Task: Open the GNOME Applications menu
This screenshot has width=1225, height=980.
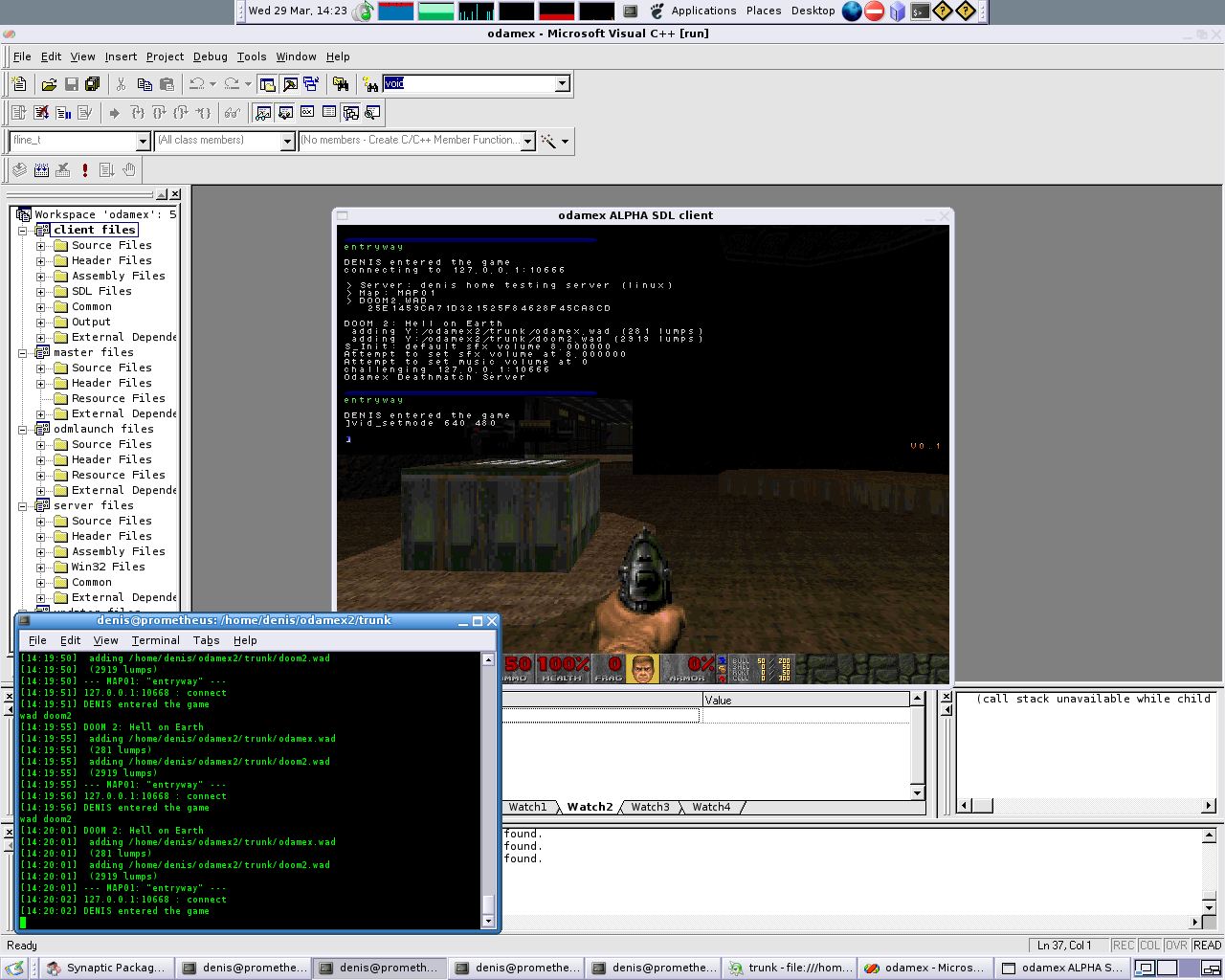Action: tap(703, 11)
